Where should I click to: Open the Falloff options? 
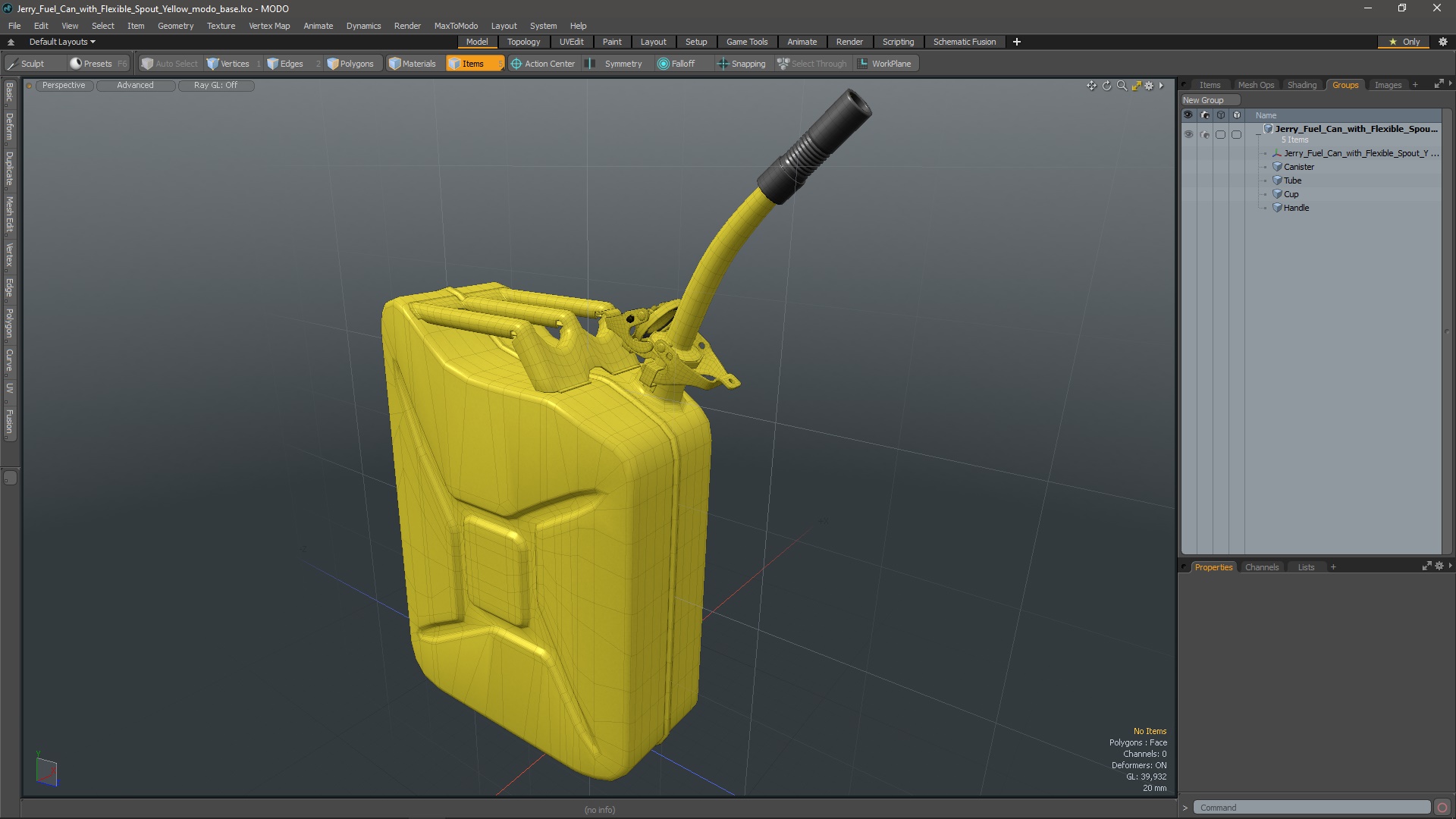676,64
